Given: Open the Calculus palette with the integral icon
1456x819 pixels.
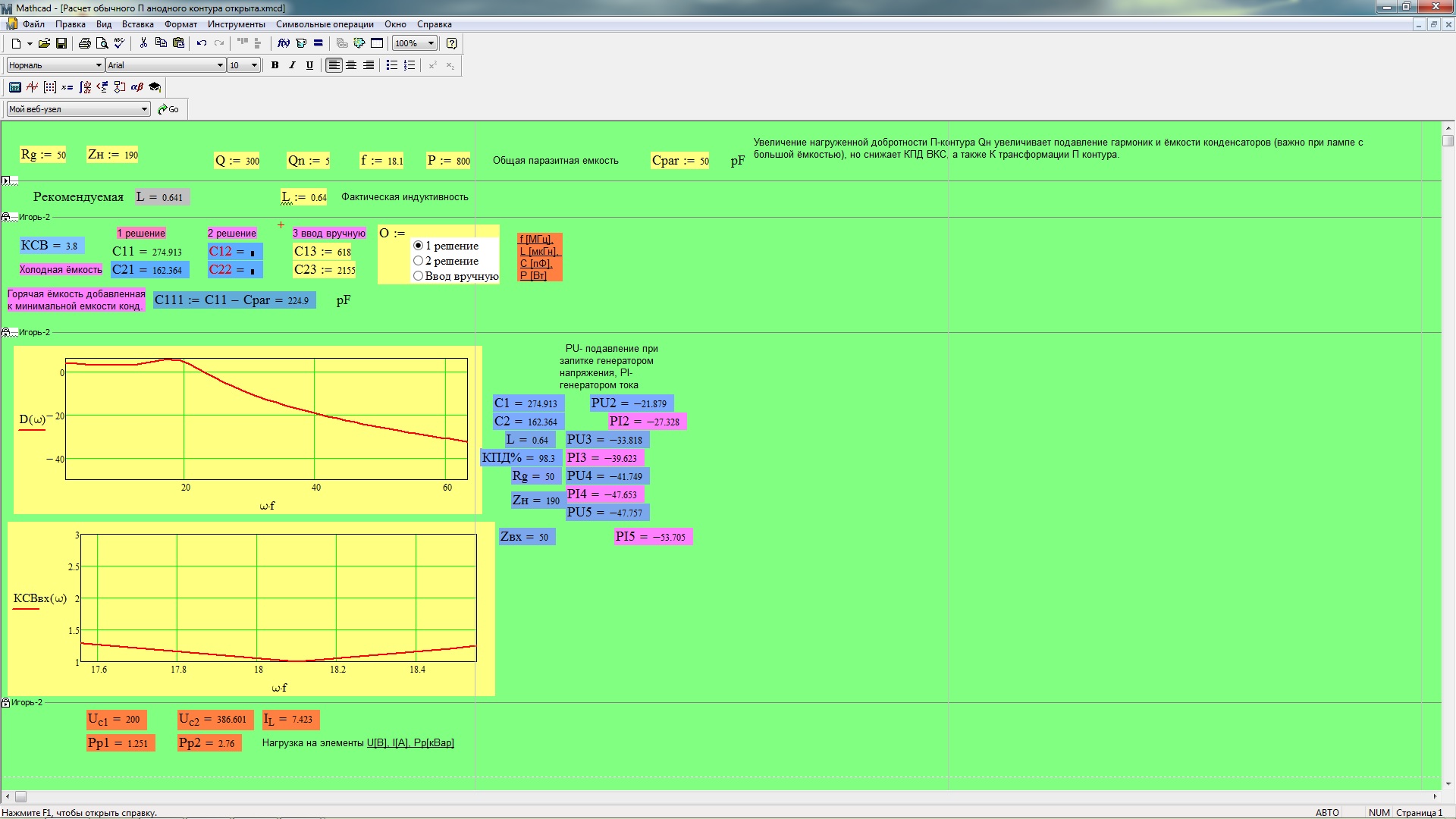Looking at the screenshot, I should pyautogui.click(x=85, y=87).
